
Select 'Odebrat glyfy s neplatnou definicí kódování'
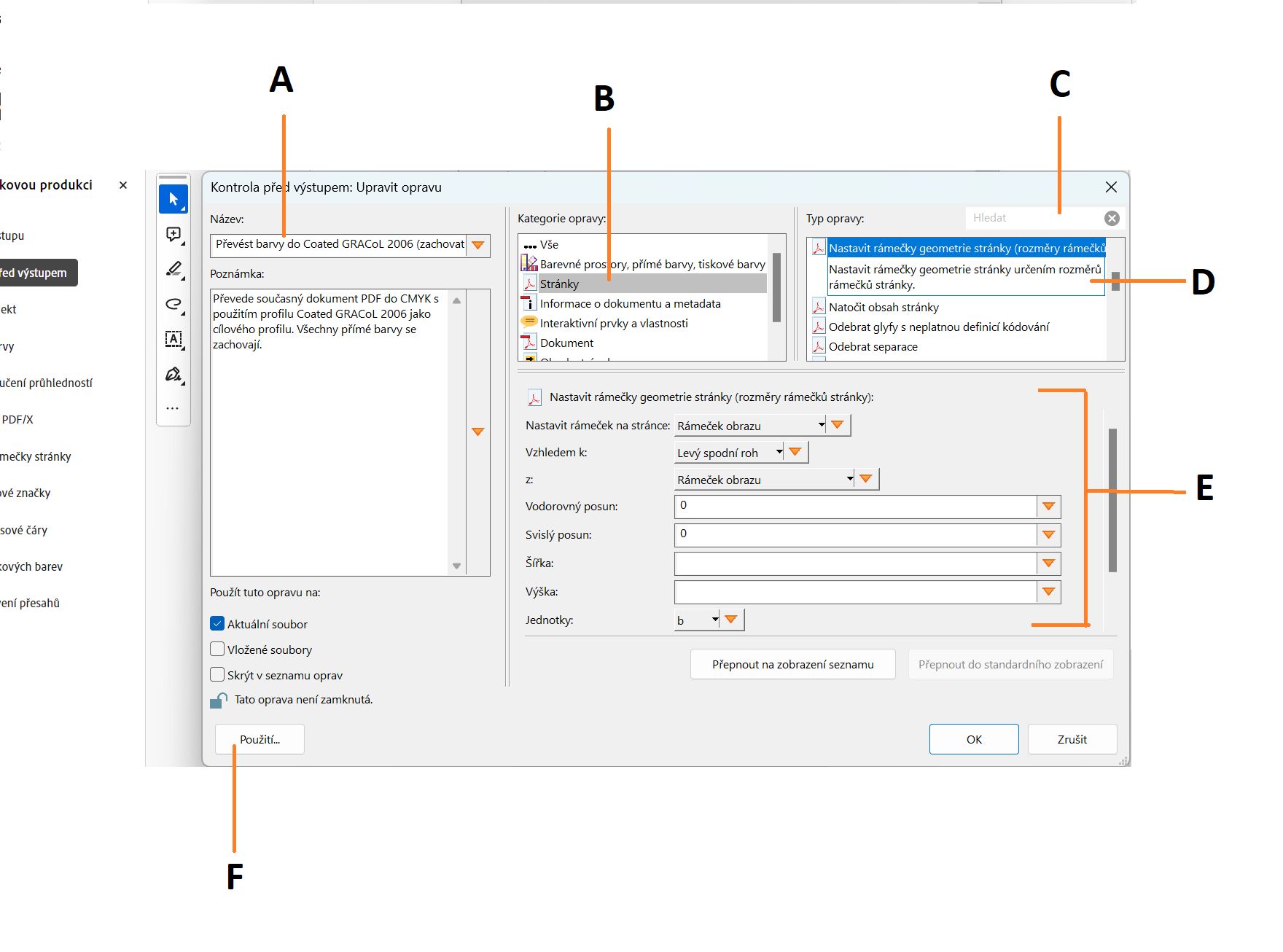click(958, 327)
